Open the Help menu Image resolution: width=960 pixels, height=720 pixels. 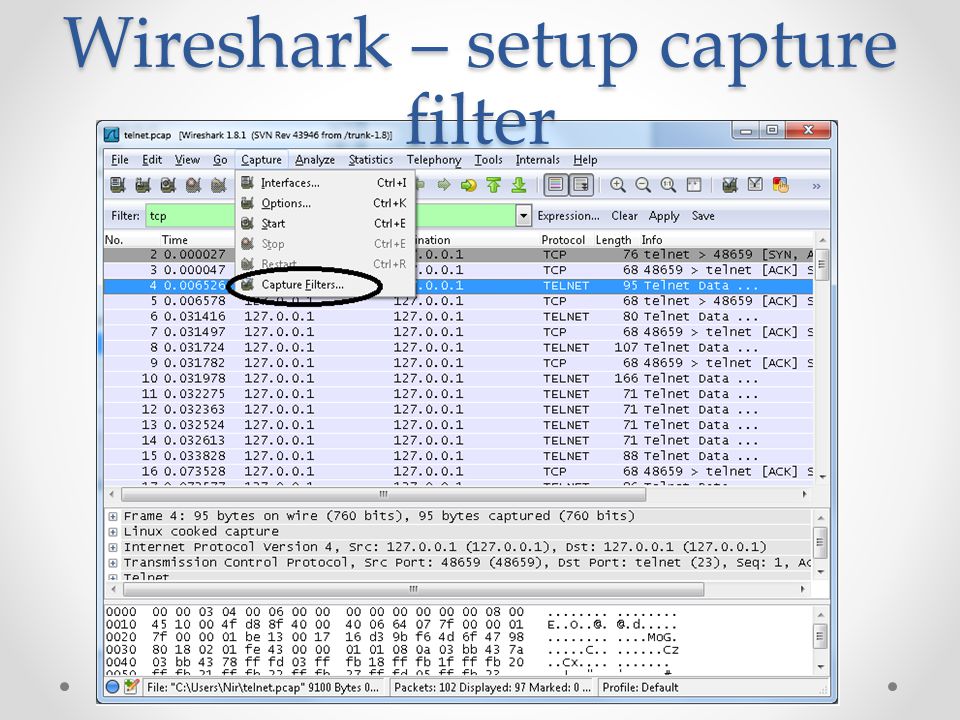coord(585,160)
